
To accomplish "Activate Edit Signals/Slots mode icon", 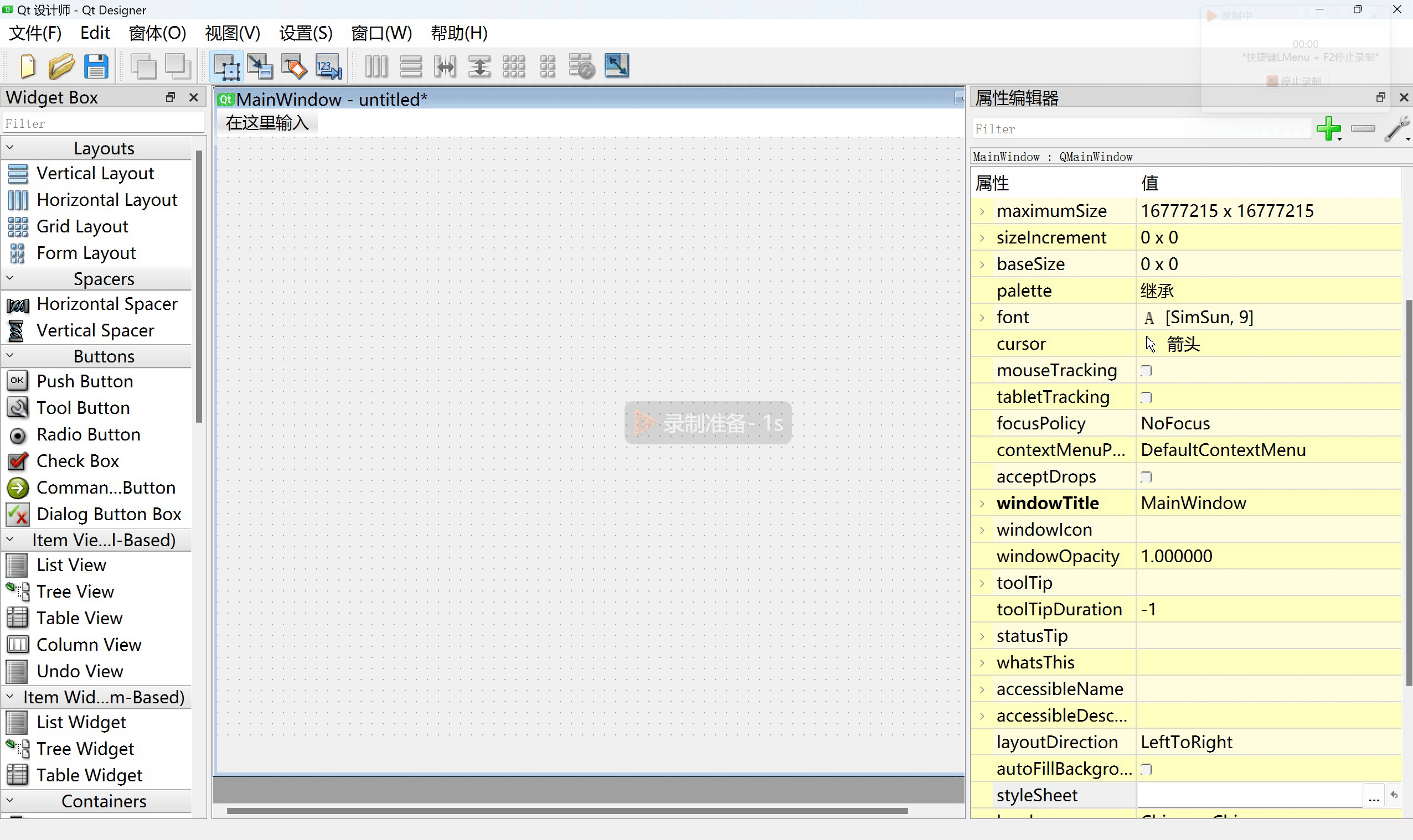I will (x=260, y=66).
